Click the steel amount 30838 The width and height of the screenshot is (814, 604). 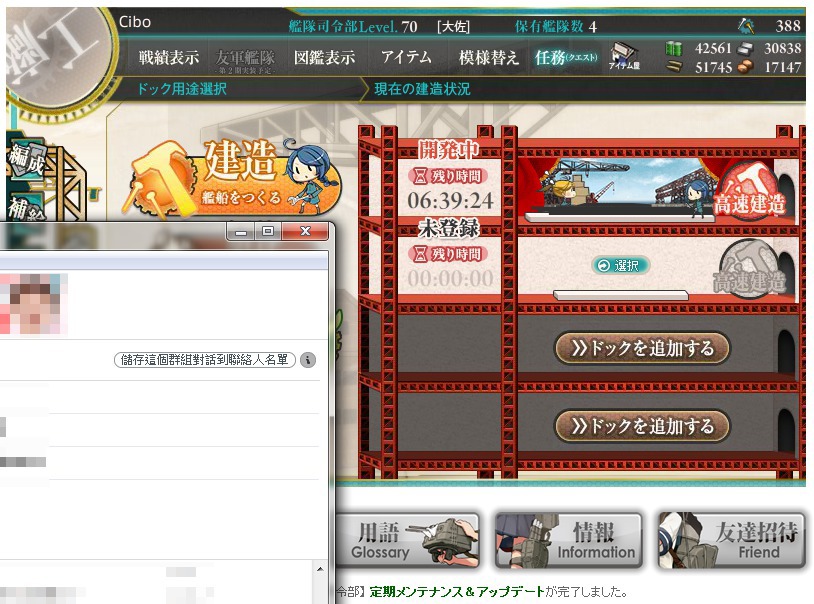tap(782, 48)
